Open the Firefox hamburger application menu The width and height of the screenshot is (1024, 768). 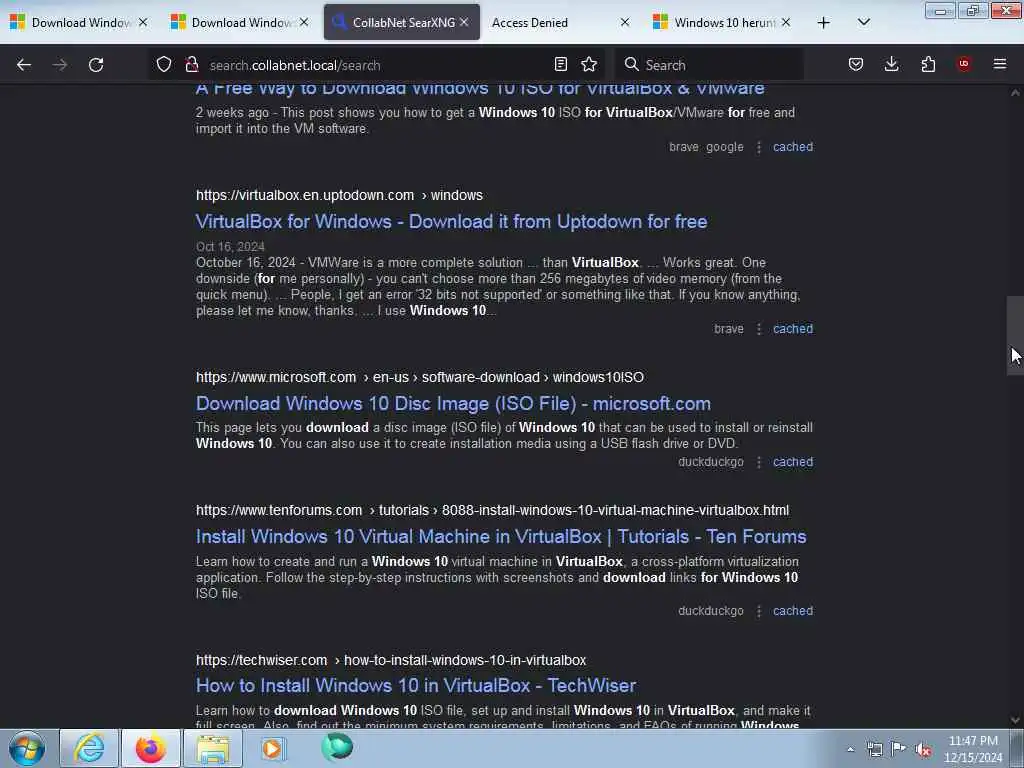(x=1000, y=64)
